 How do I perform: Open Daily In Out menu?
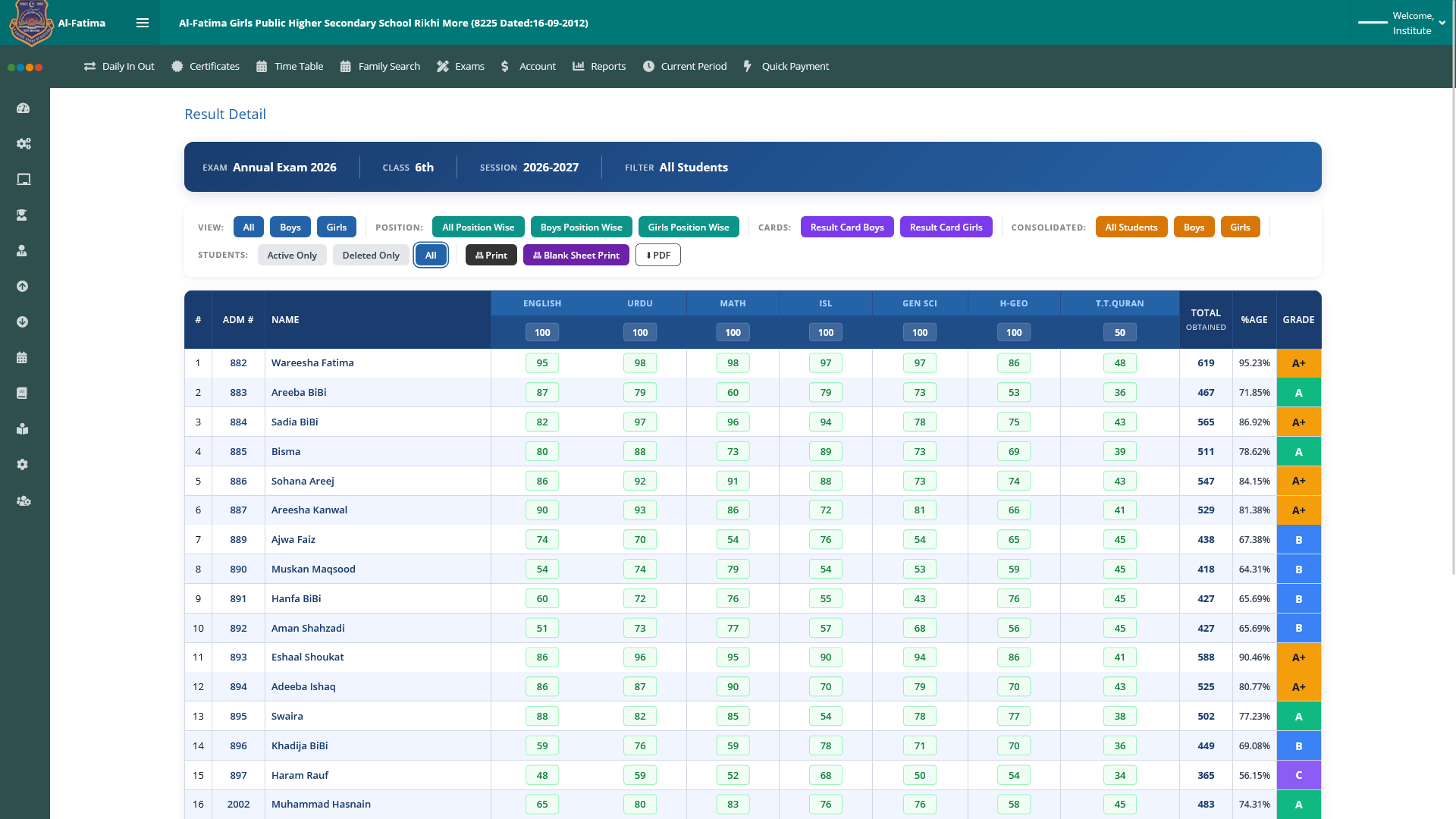click(x=119, y=67)
